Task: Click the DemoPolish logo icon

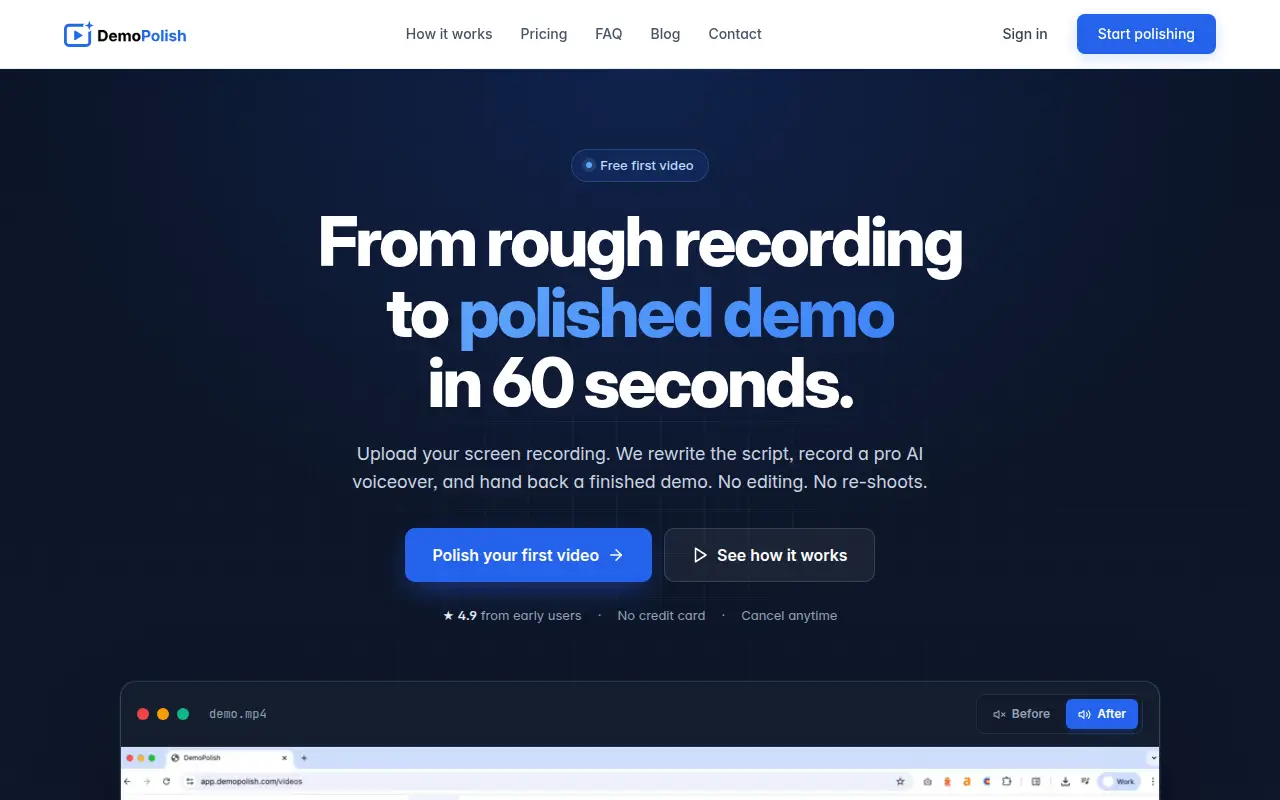Action: [x=78, y=34]
